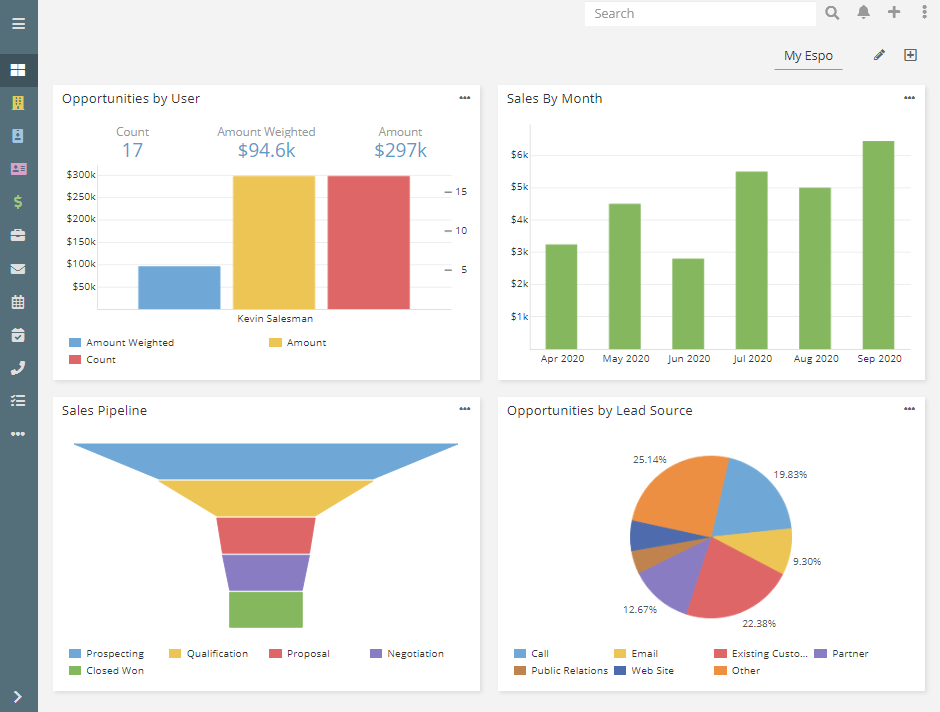Click the red Count bar for Kevin Salesman
The image size is (940, 712).
pyautogui.click(x=369, y=243)
